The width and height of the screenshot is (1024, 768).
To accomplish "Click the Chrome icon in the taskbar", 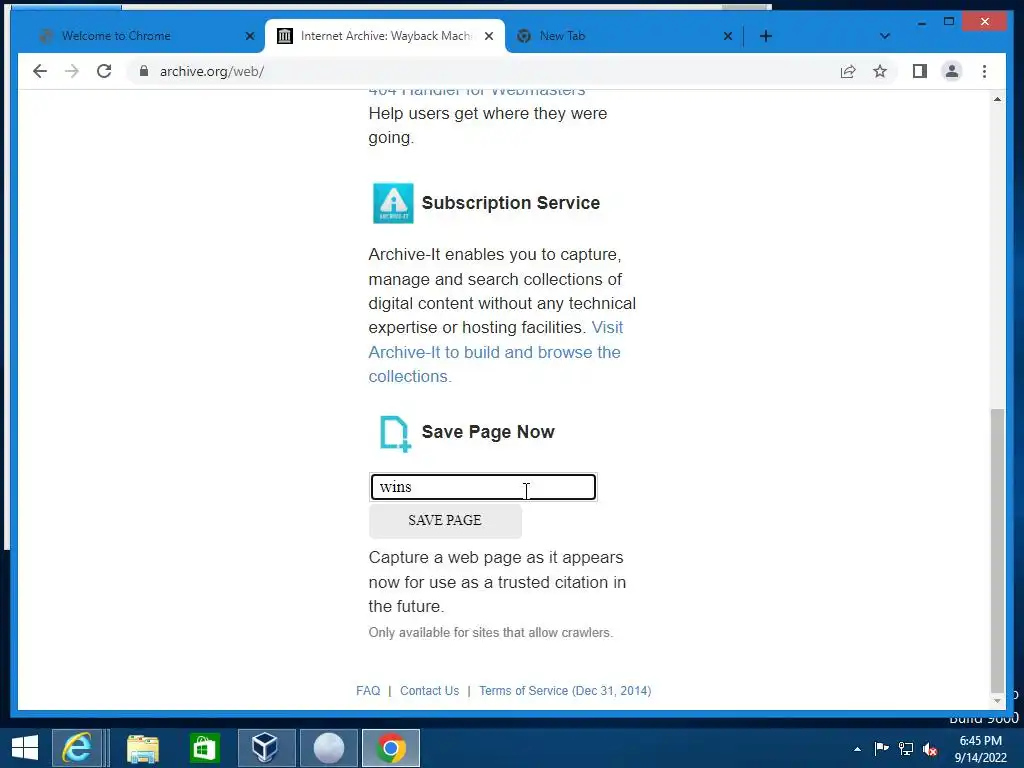I will point(391,748).
